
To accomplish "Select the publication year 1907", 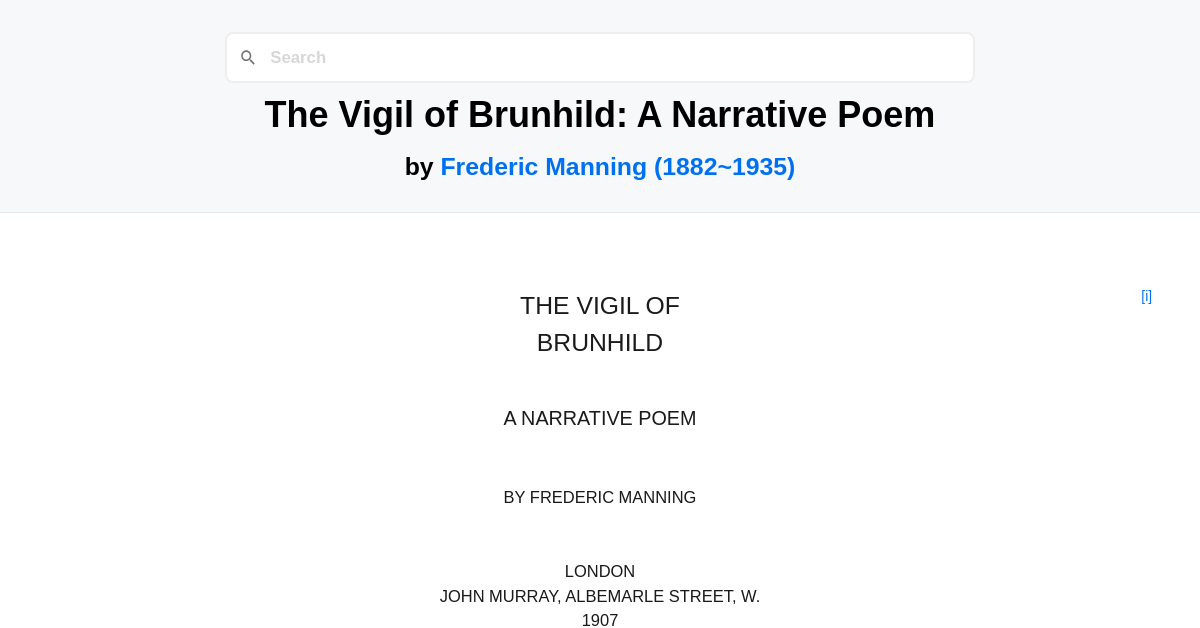I will pos(599,620).
